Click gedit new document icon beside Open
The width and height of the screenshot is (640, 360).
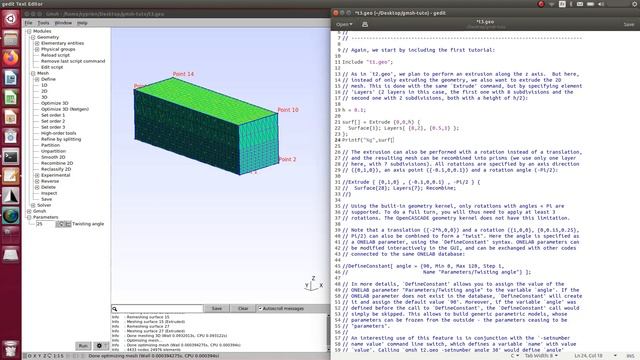(364, 24)
